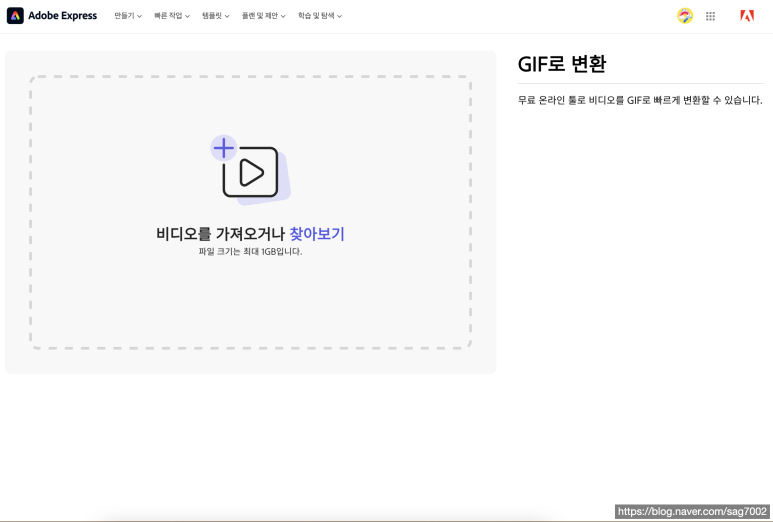Screen dimensions: 773x522
Task: Open the 템플릿 dropdown
Action: (216, 16)
